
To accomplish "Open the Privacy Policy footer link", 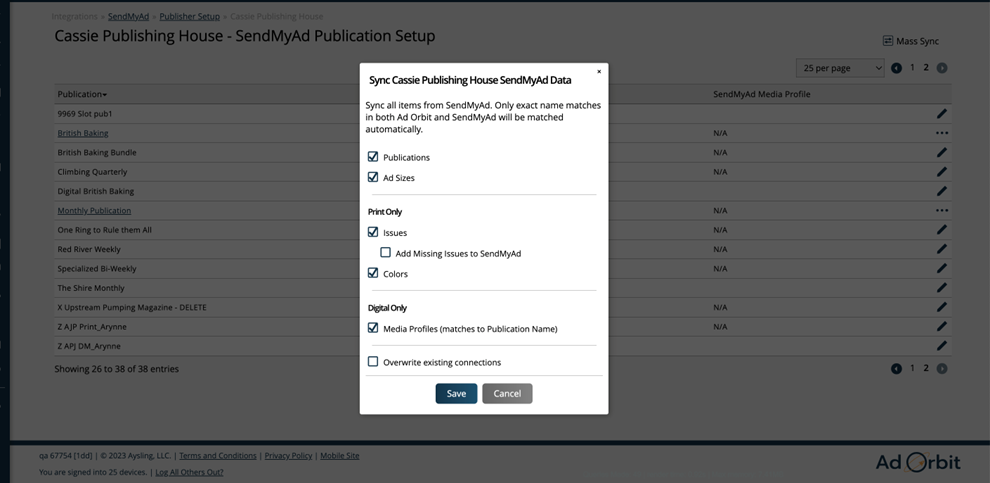I will coord(288,456).
